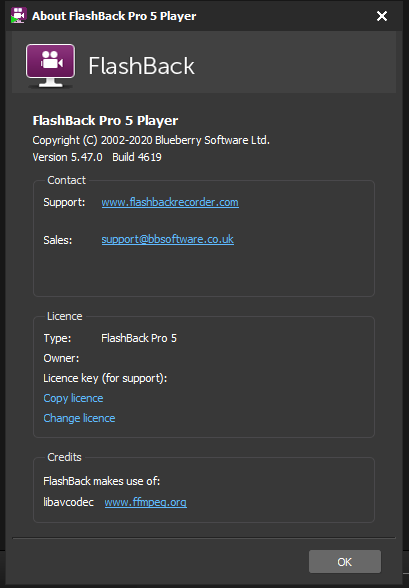Click the Version 5.47.0 text
The image size is (409, 588).
[x=67, y=157]
